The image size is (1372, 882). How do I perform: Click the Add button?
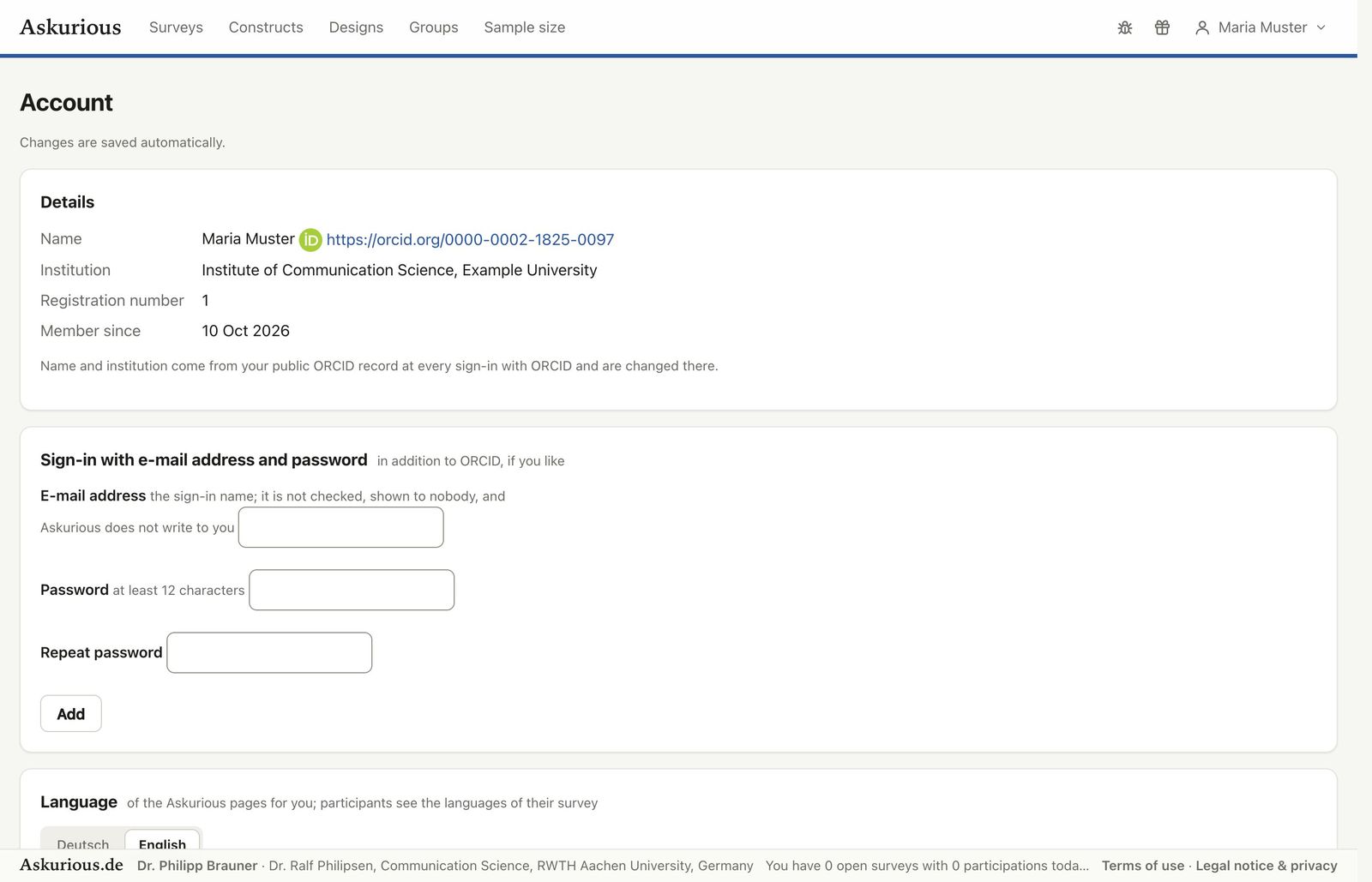click(x=71, y=713)
